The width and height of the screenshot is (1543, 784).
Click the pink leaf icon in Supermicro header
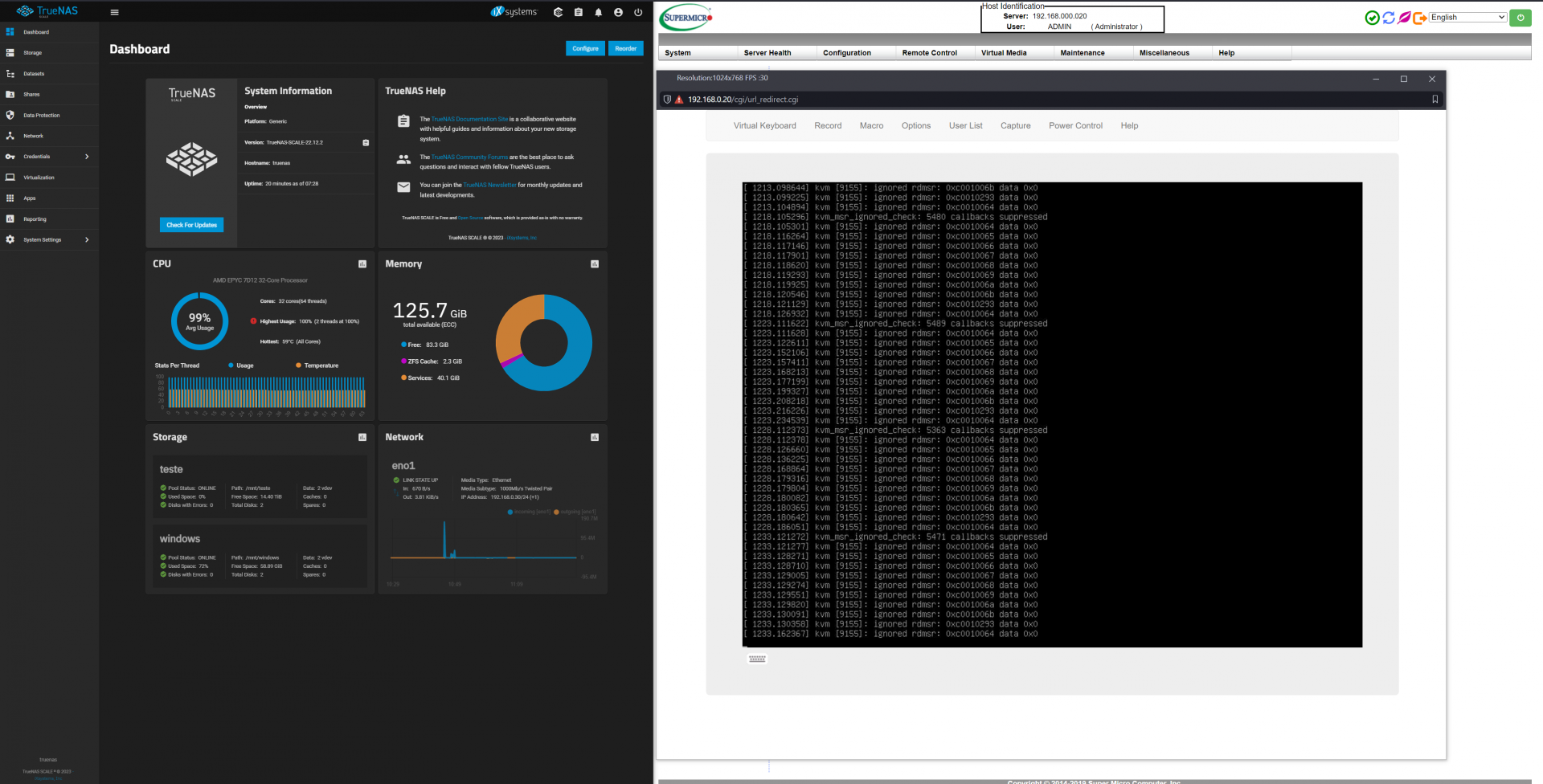(1404, 18)
